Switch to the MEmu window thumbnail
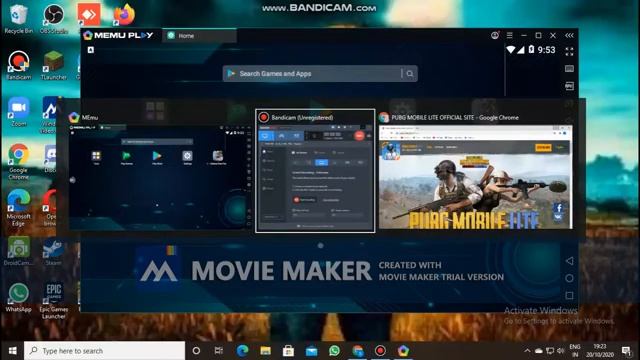The width and height of the screenshot is (640, 360). pyautogui.click(x=160, y=171)
